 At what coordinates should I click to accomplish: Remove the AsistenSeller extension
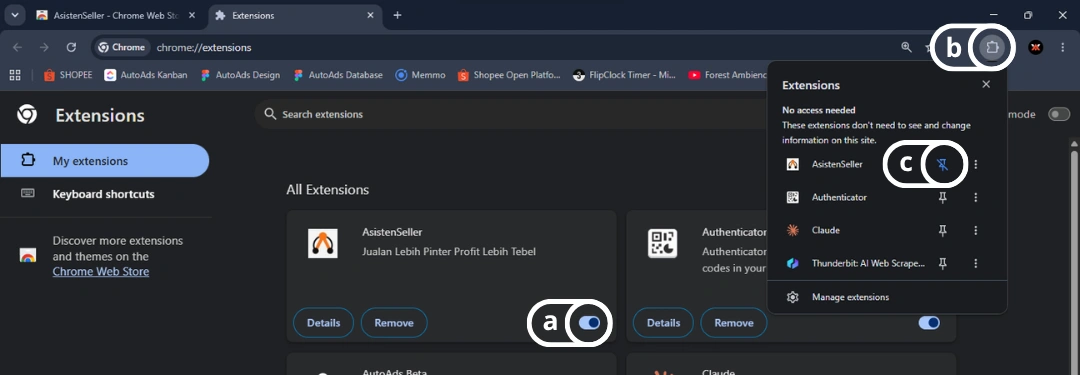pos(394,323)
